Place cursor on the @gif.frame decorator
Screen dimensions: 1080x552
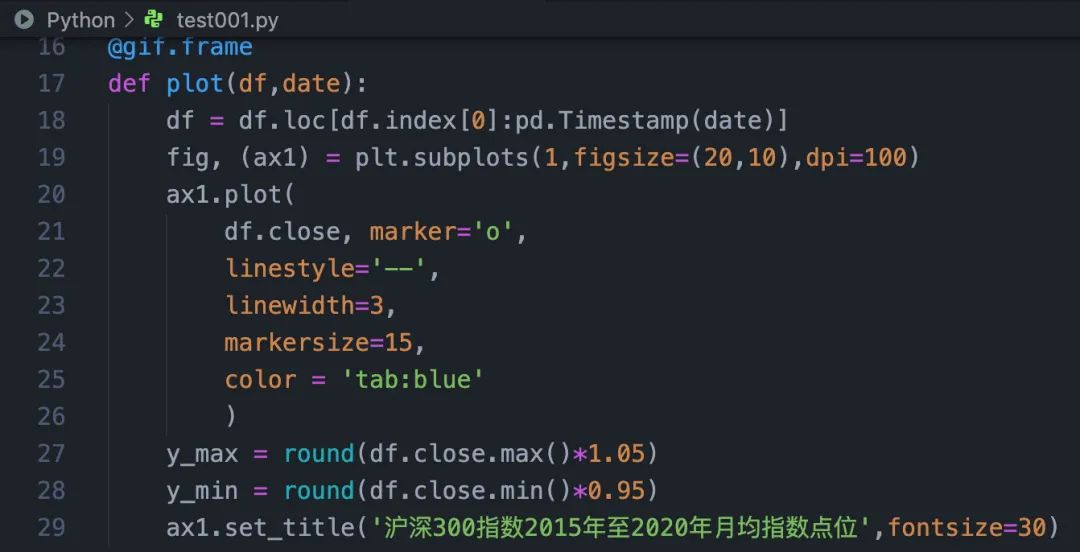(x=180, y=47)
